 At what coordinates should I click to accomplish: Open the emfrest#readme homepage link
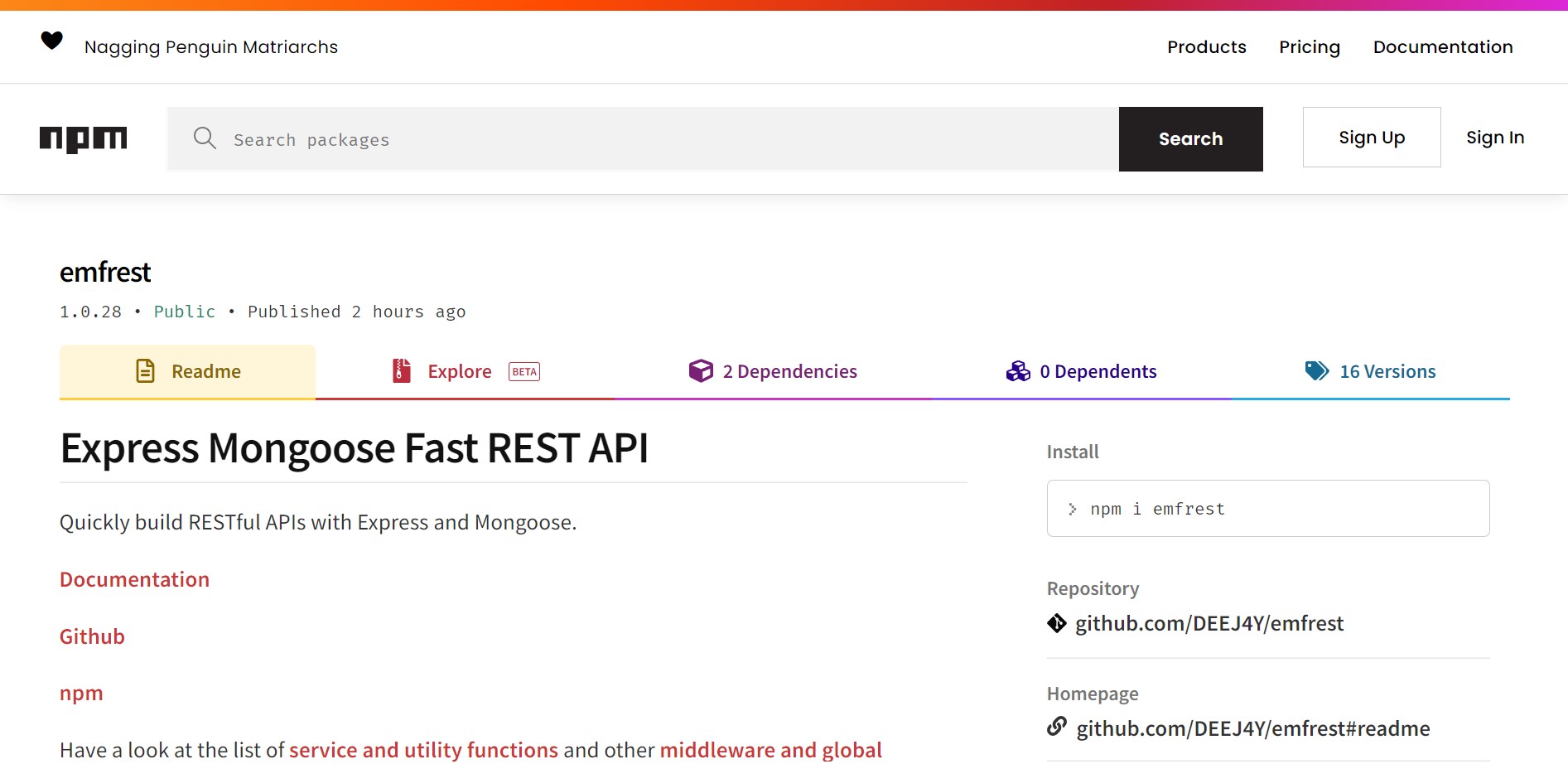1253,728
